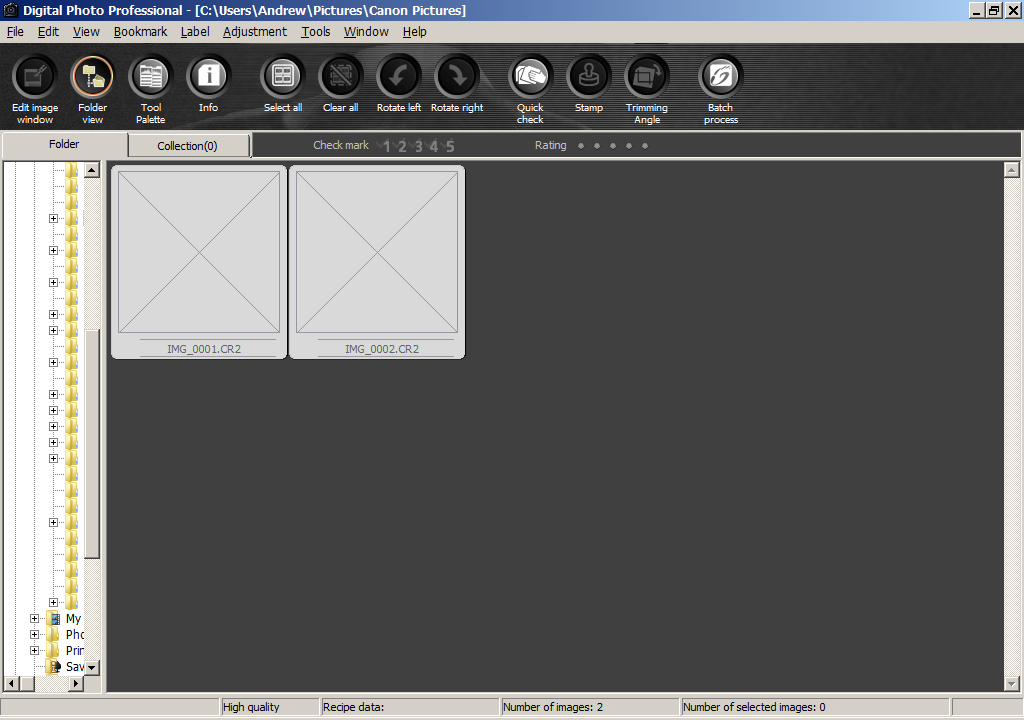Expand the Prin folder tree node
The image size is (1024, 720).
point(34,650)
